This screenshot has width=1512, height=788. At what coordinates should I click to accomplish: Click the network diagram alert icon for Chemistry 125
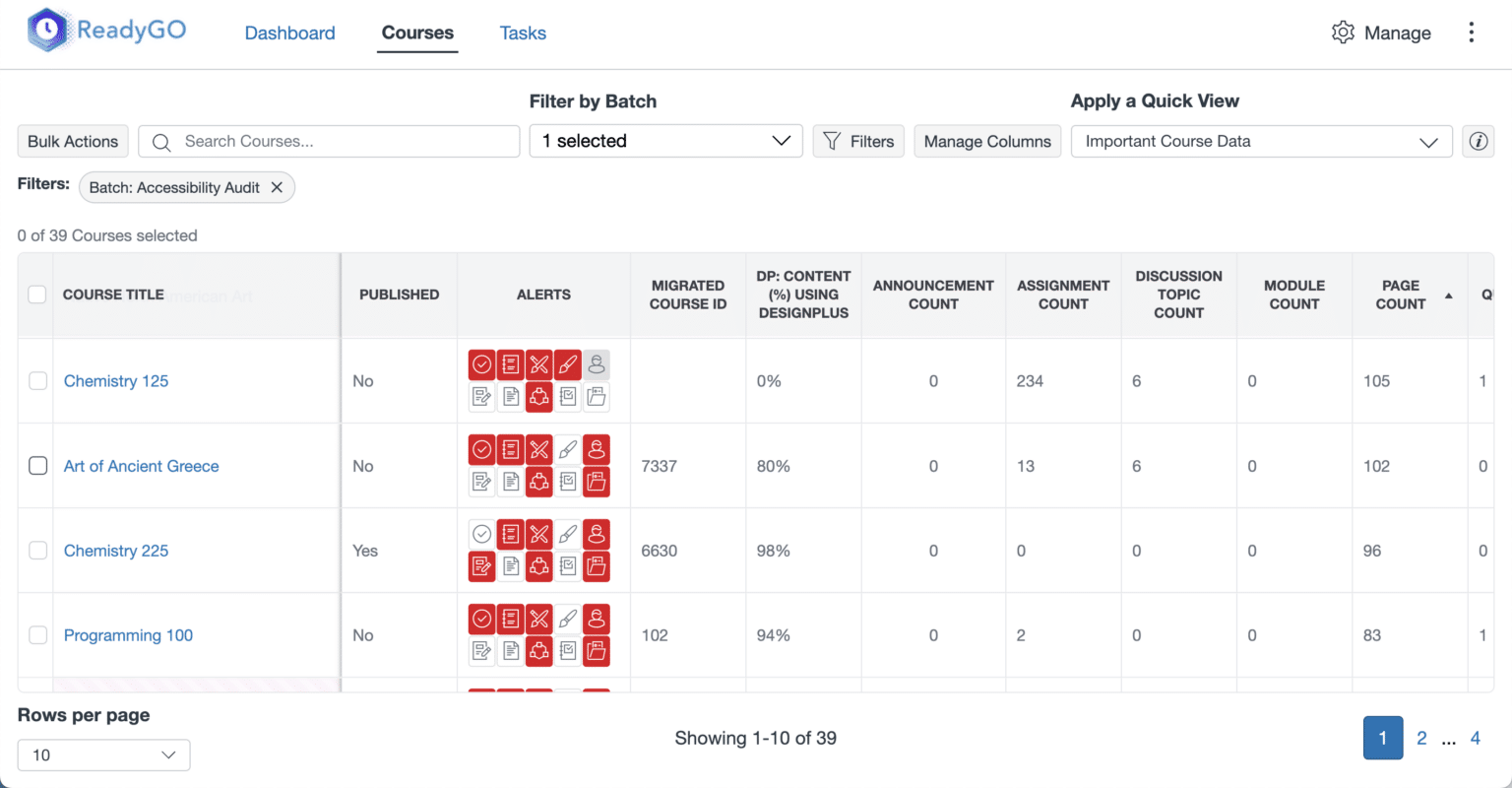[538, 397]
